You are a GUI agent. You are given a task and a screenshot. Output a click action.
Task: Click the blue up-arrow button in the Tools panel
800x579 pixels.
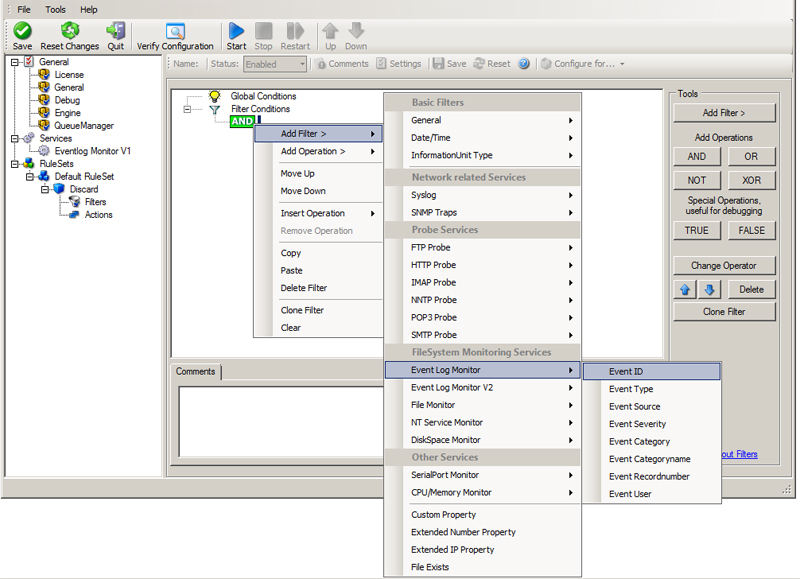(x=685, y=289)
